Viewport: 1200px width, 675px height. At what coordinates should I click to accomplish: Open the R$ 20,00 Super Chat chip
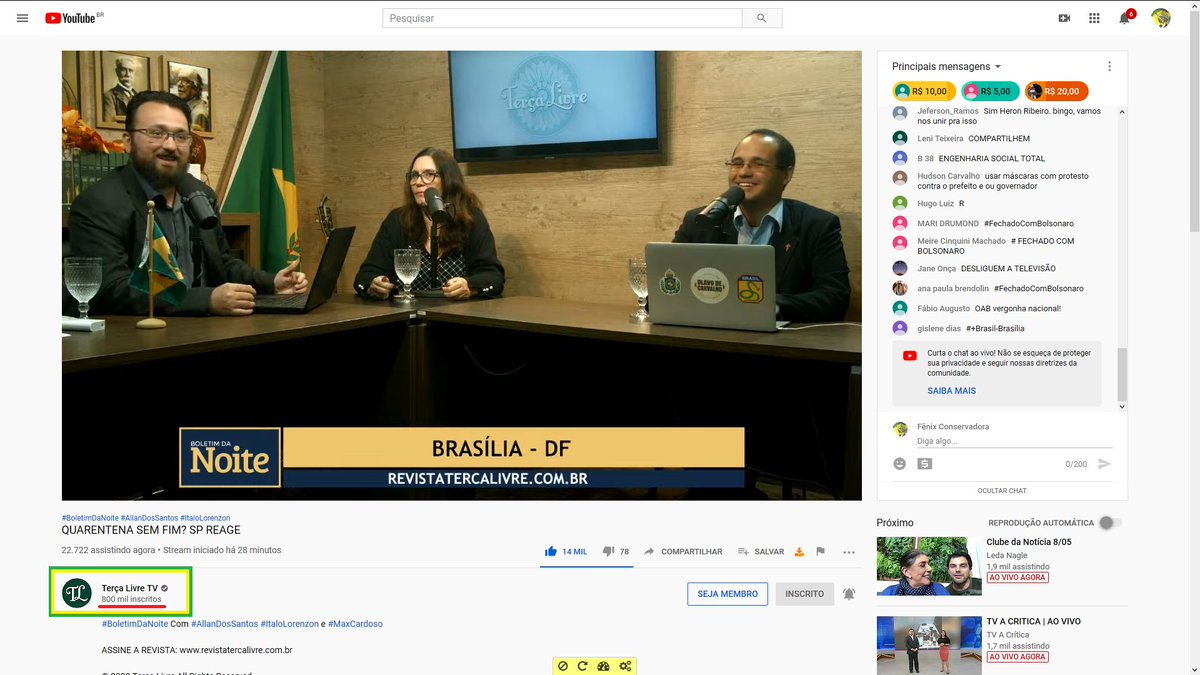coord(1056,91)
